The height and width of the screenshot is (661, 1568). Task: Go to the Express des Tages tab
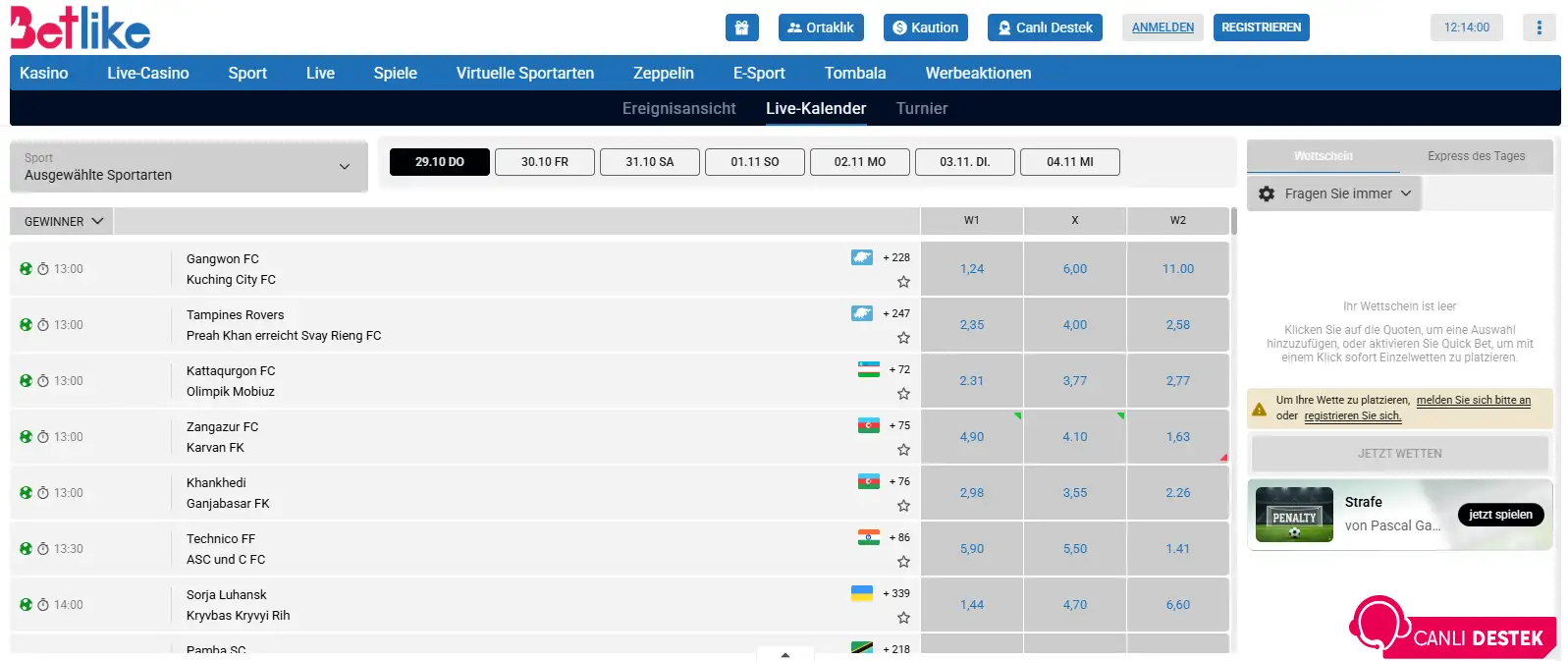pyautogui.click(x=1477, y=156)
